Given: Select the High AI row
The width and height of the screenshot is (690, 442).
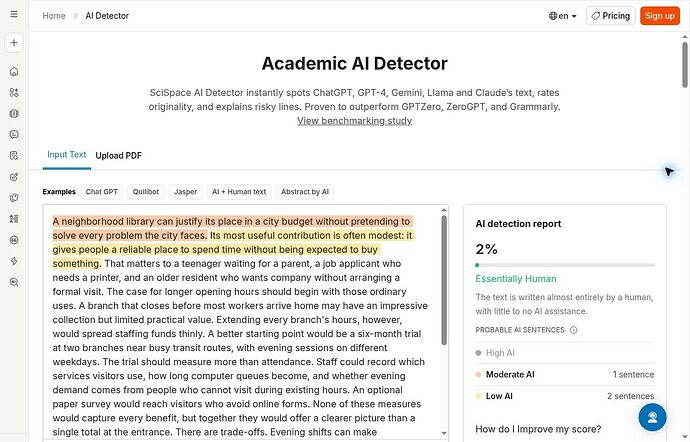Looking at the screenshot, I should pos(565,353).
